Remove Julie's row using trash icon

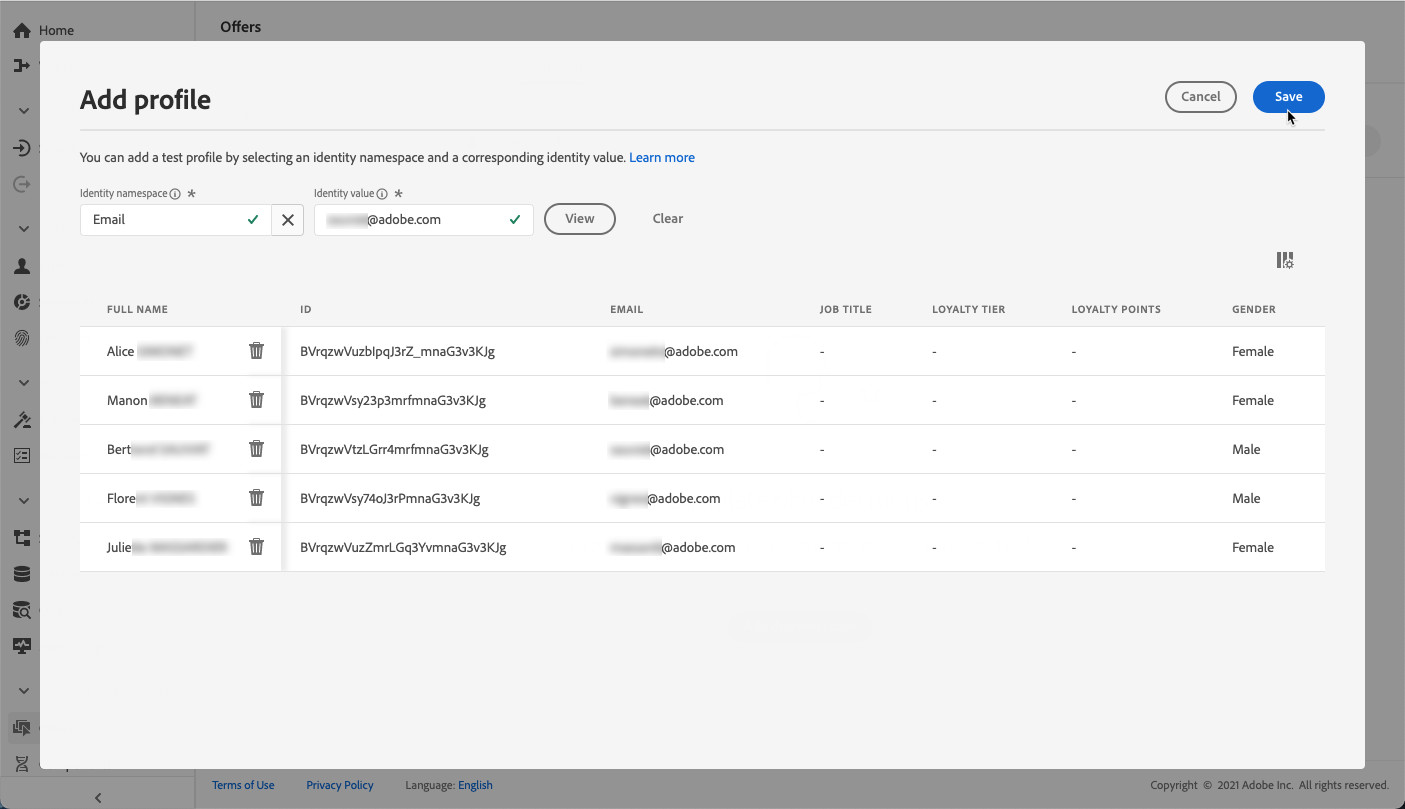(256, 547)
